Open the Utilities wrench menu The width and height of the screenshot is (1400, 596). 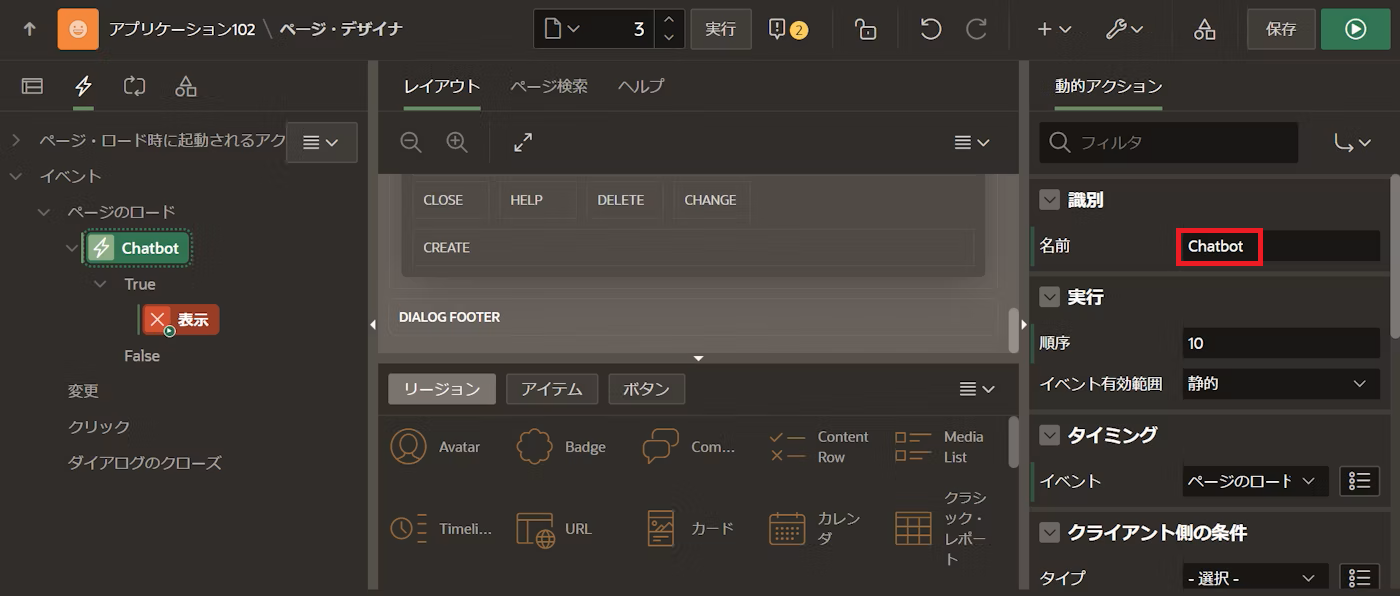point(1124,29)
